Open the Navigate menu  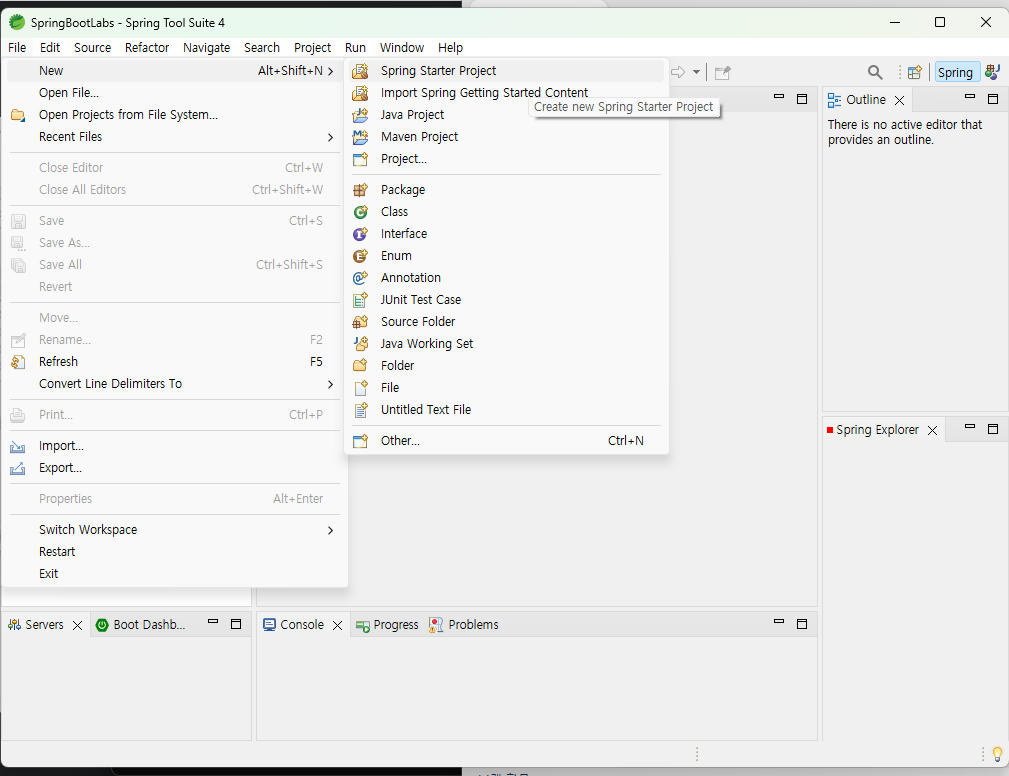coord(206,48)
